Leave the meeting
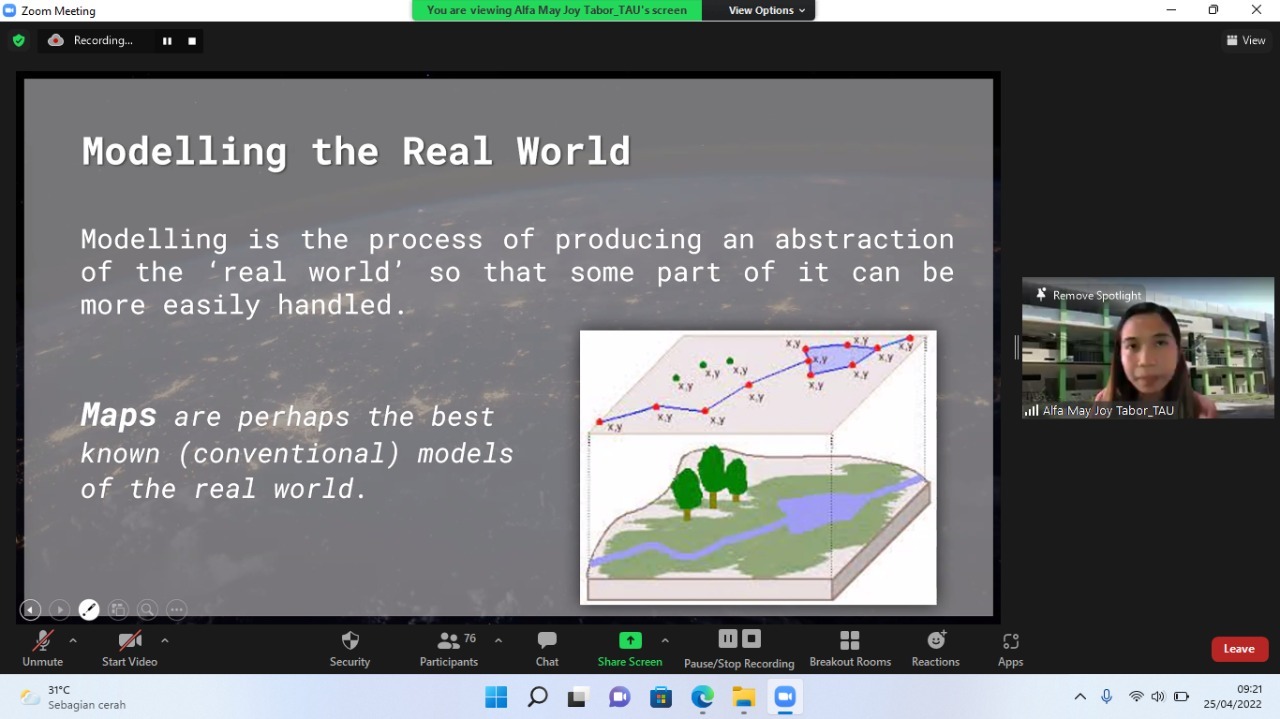Viewport: 1280px width, 719px height. click(x=1239, y=649)
